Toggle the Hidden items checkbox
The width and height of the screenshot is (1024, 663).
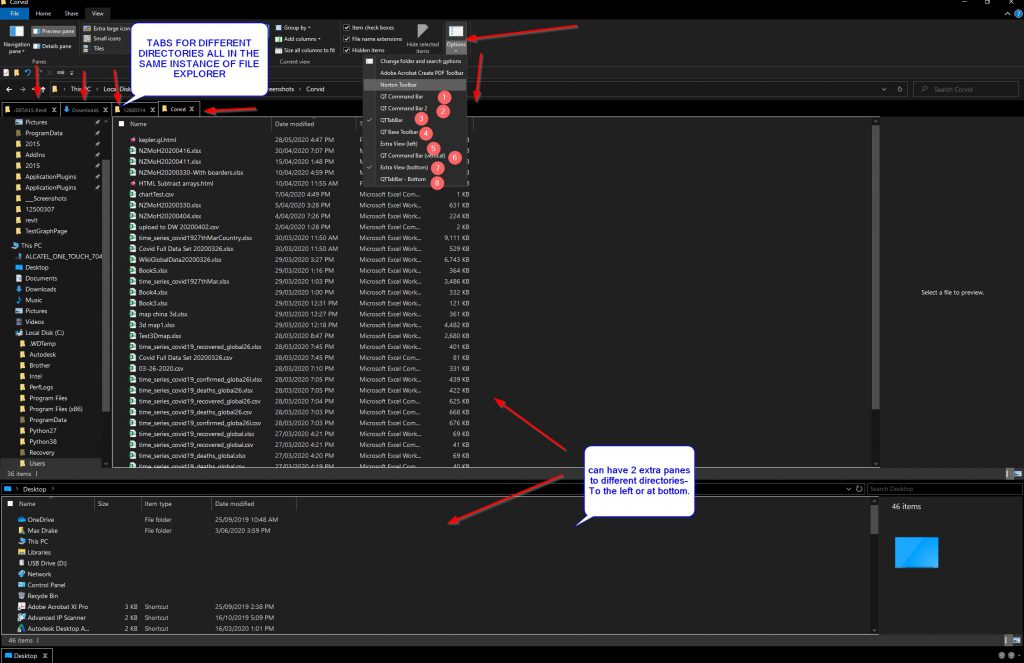point(347,49)
